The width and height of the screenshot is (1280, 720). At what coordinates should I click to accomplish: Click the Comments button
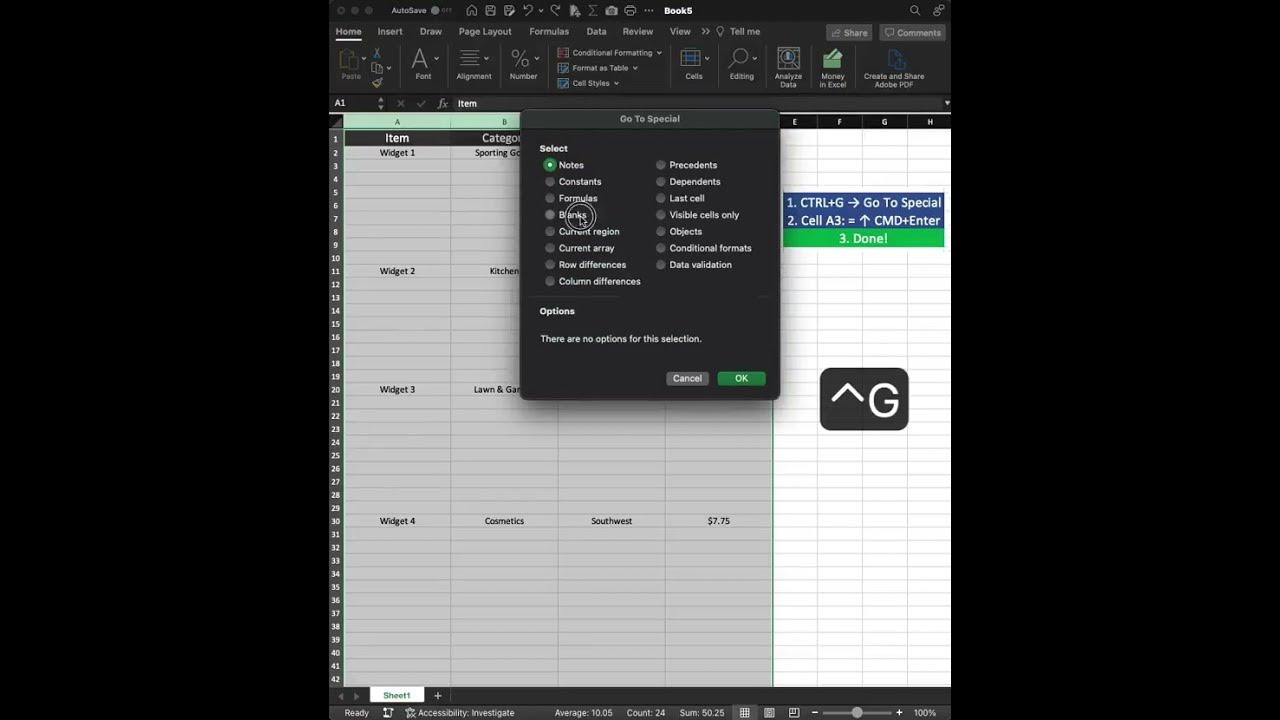point(911,33)
